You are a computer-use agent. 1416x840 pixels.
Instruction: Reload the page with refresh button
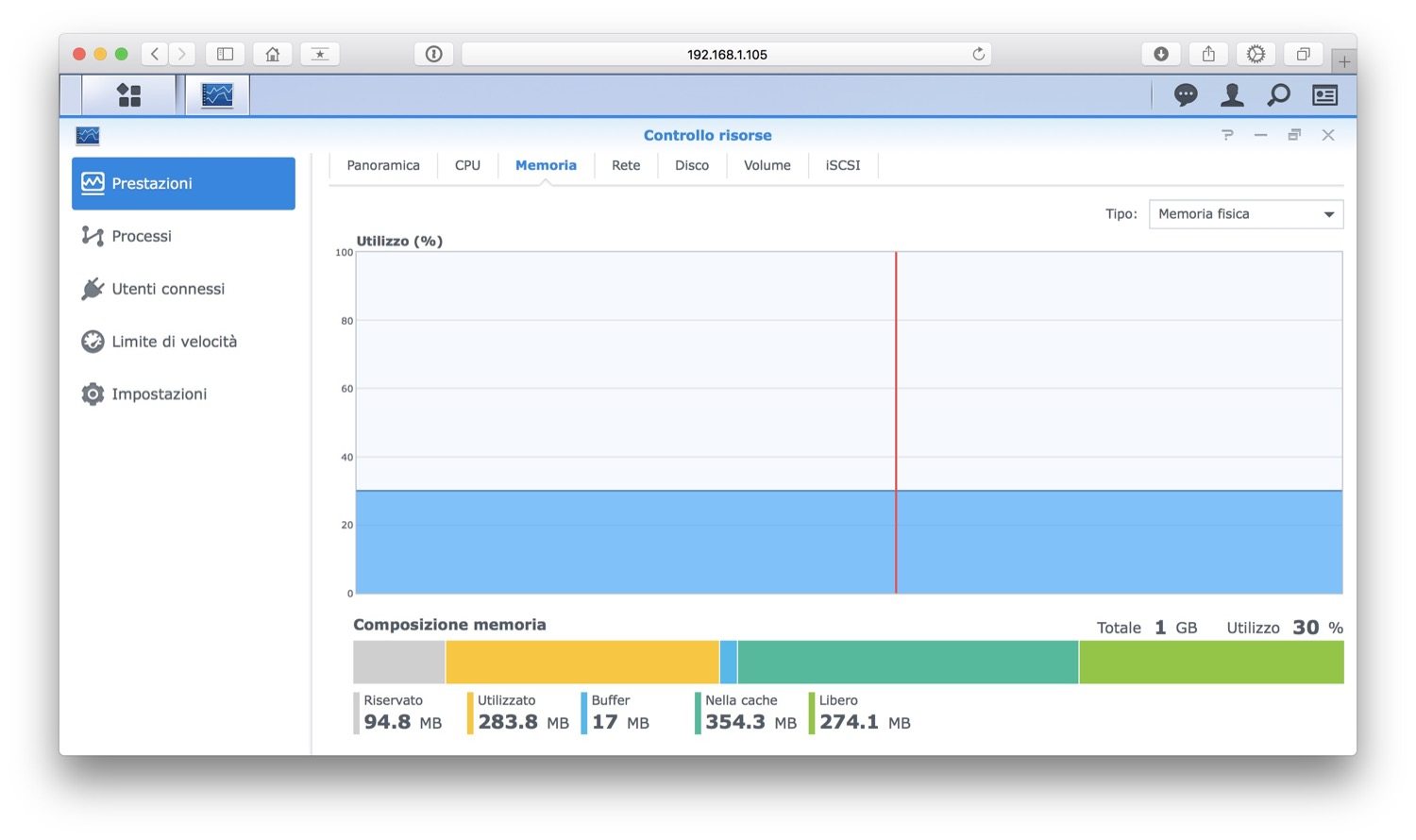(978, 54)
